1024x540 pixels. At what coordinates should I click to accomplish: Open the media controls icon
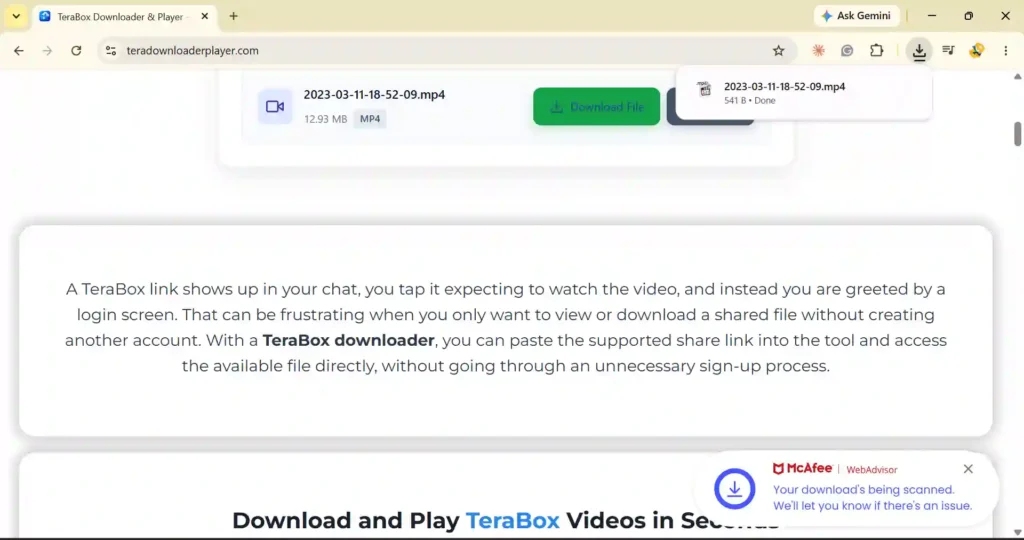click(x=948, y=50)
